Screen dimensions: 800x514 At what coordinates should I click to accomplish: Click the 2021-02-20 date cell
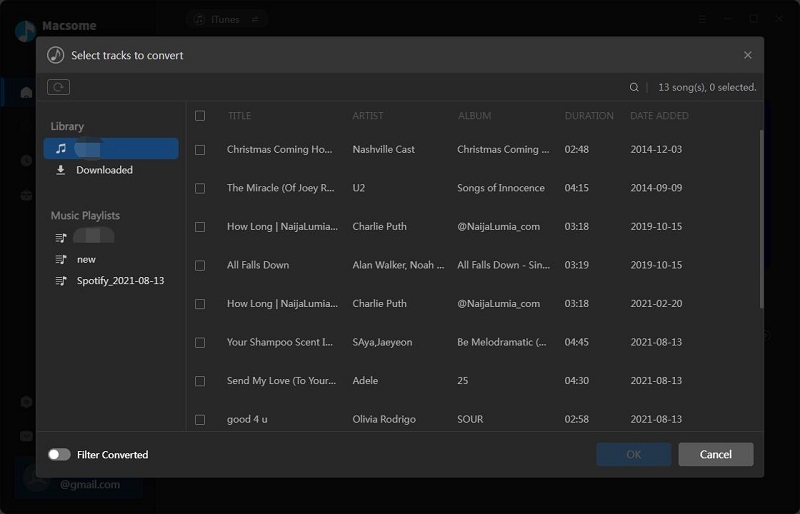(656, 303)
